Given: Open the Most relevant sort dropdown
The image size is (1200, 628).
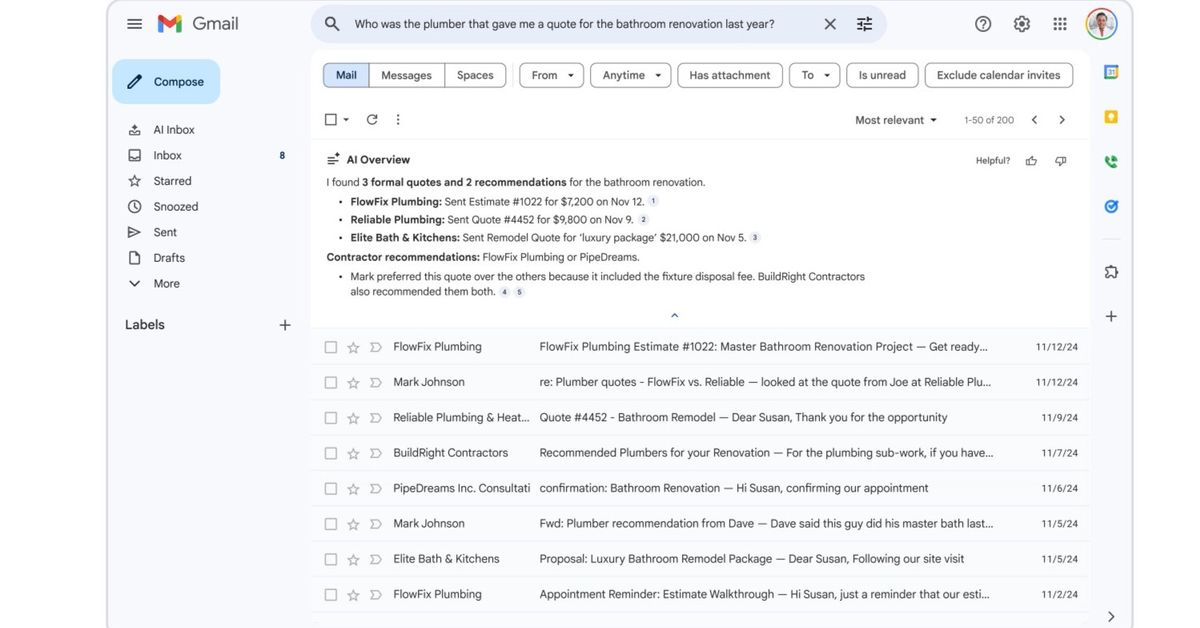Looking at the screenshot, I should (896, 120).
